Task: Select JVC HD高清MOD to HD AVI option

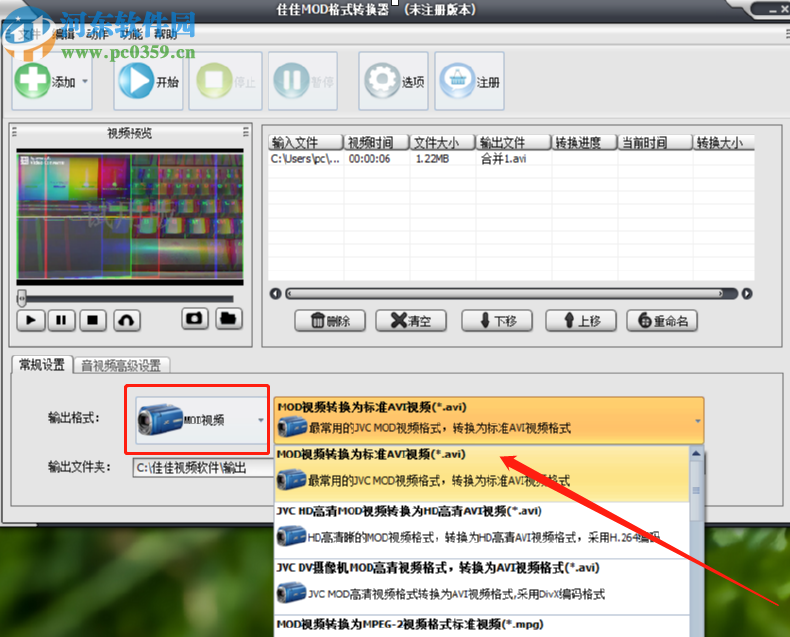Action: tap(482, 530)
